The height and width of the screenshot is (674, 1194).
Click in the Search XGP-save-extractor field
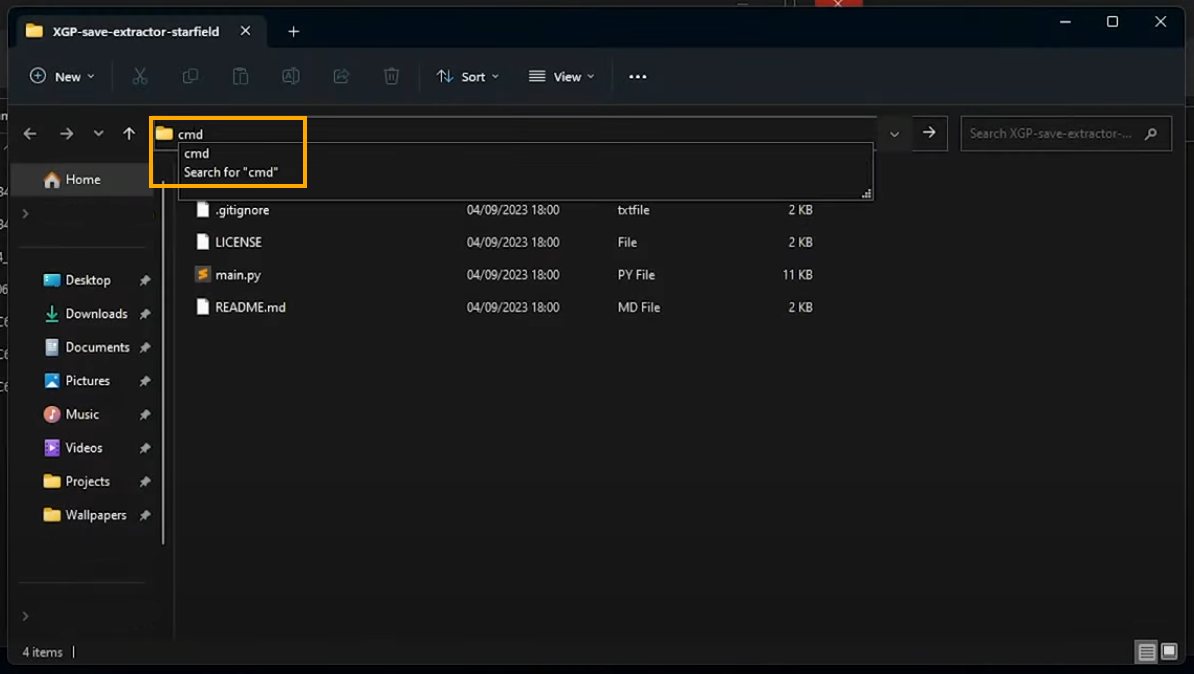(1065, 133)
